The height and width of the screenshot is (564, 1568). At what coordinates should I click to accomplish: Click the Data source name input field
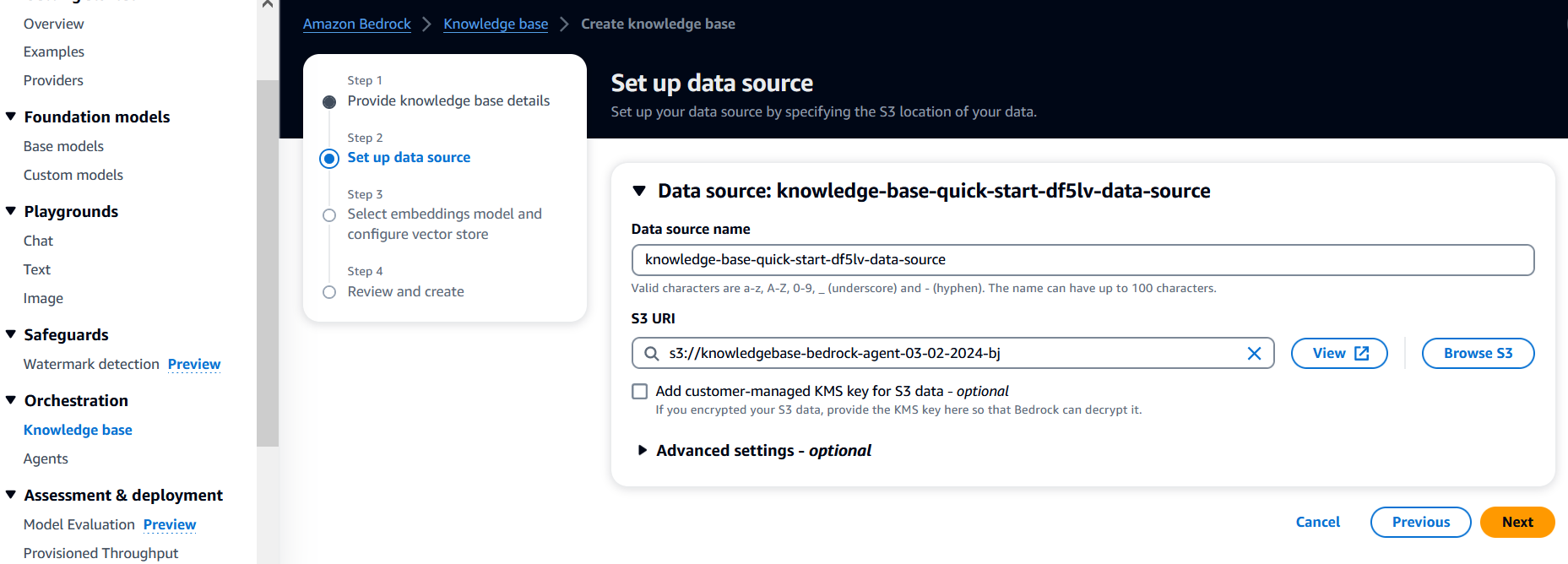click(x=1082, y=260)
